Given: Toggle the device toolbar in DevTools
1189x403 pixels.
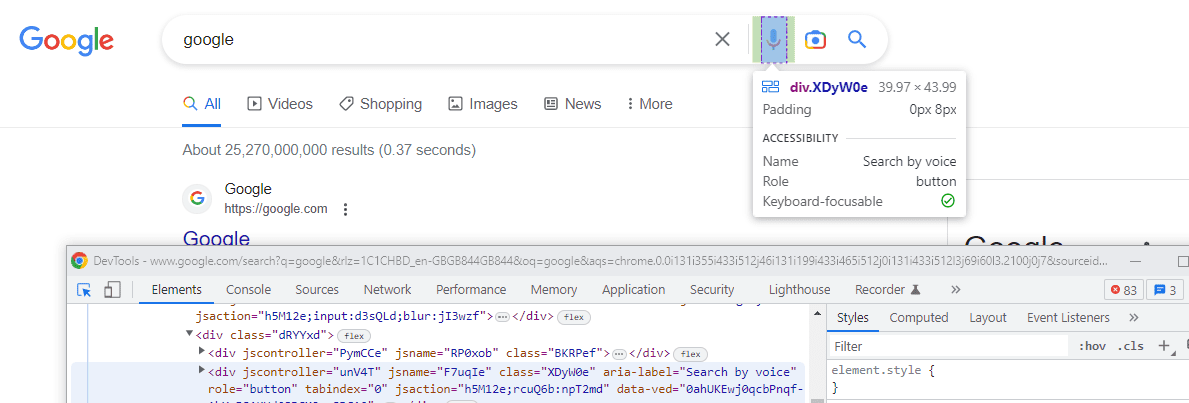Looking at the screenshot, I should (x=112, y=290).
